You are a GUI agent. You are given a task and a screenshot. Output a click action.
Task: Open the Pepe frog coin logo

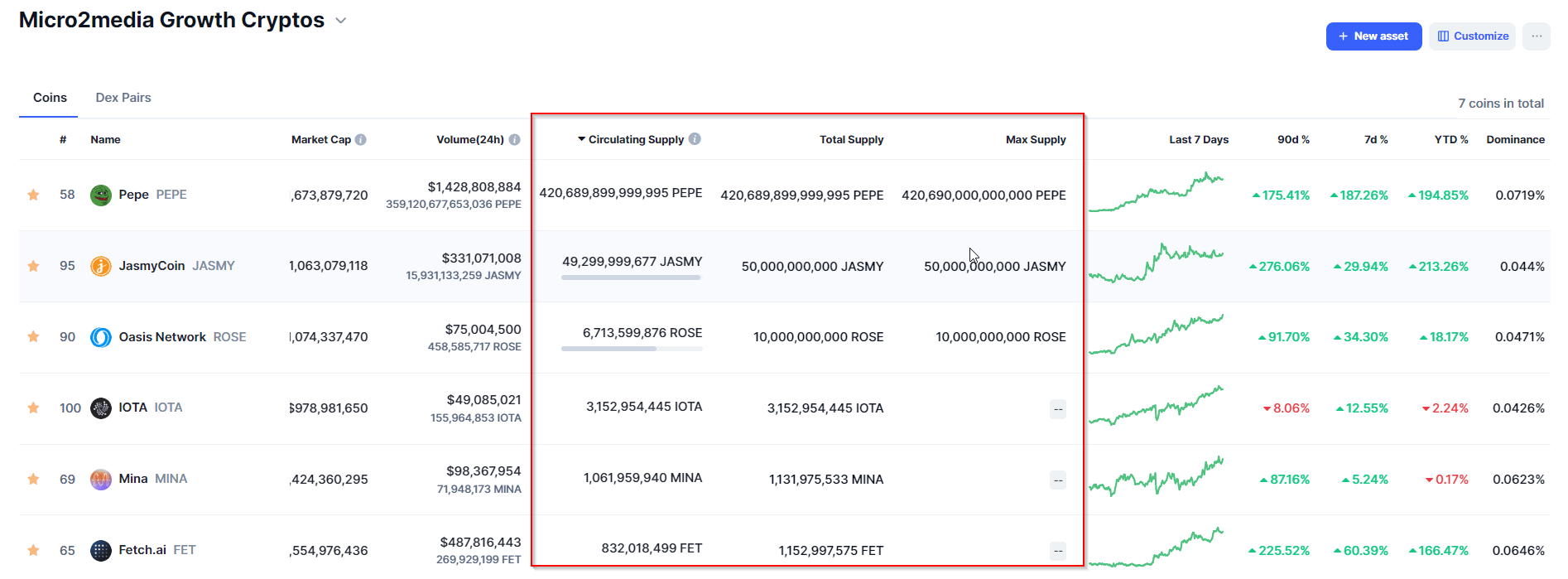tap(101, 195)
